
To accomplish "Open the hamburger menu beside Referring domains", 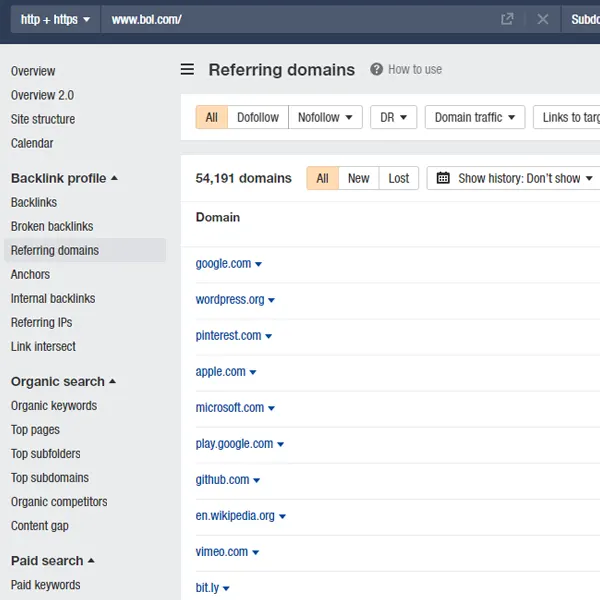I will [187, 69].
